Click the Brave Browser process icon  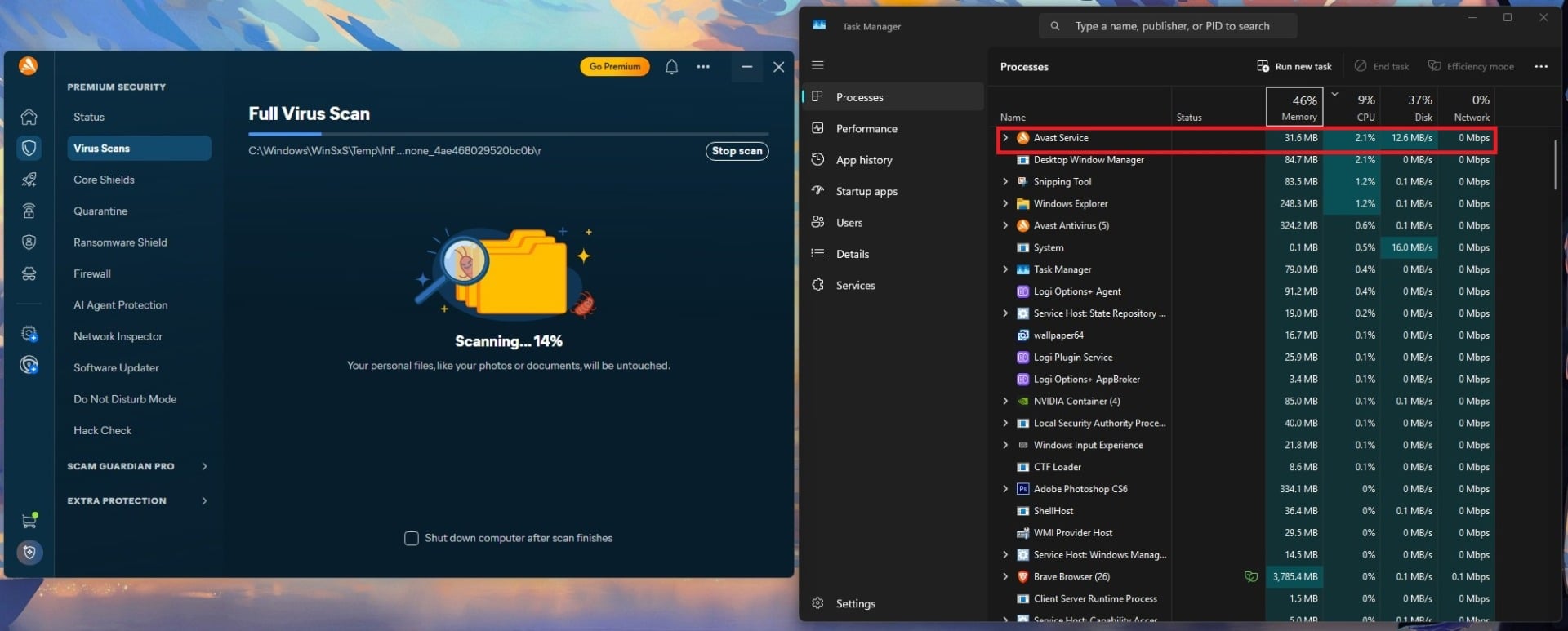tap(1022, 577)
